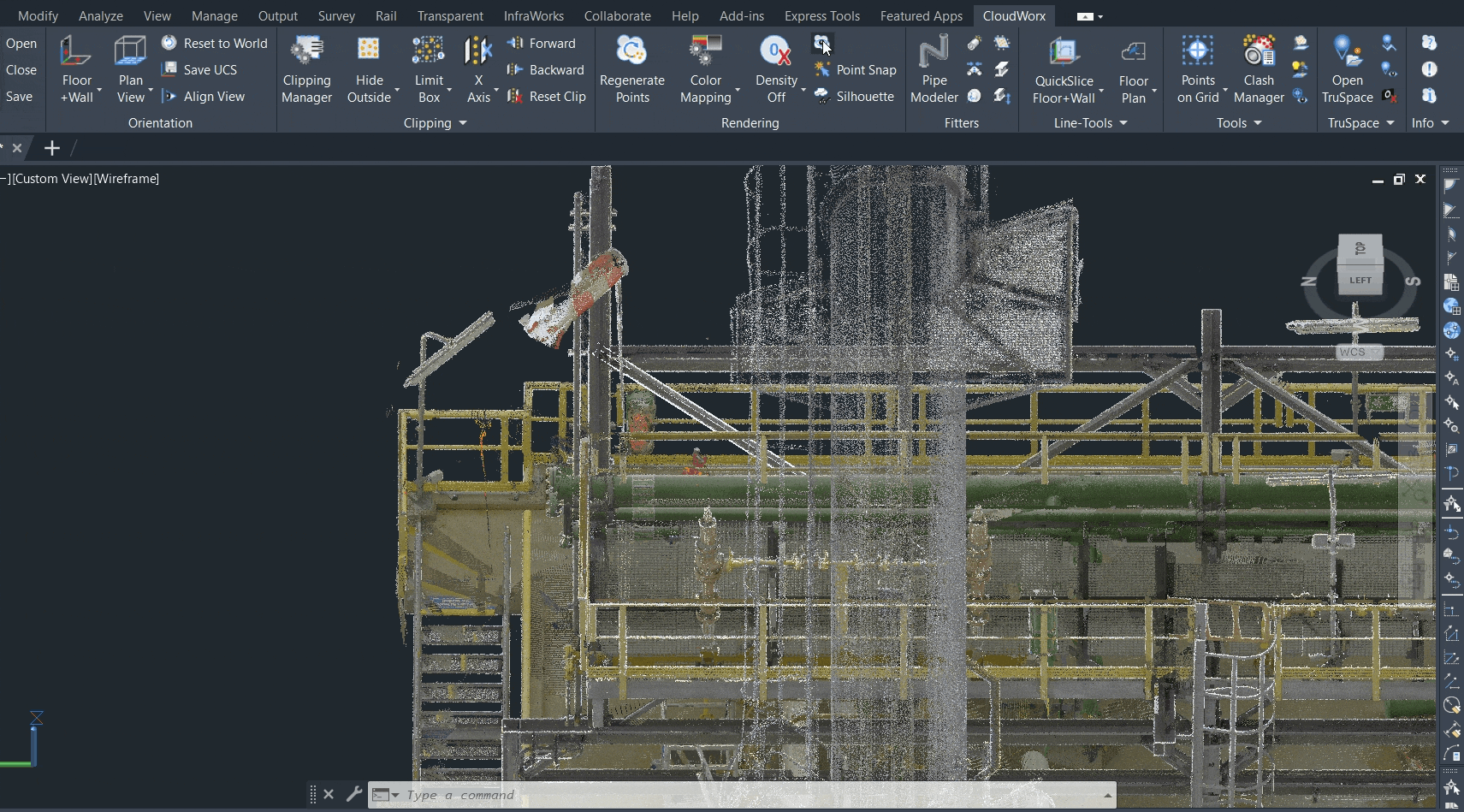This screenshot has width=1464, height=812.
Task: Expand the Tools panel dropdown
Action: point(1258,123)
